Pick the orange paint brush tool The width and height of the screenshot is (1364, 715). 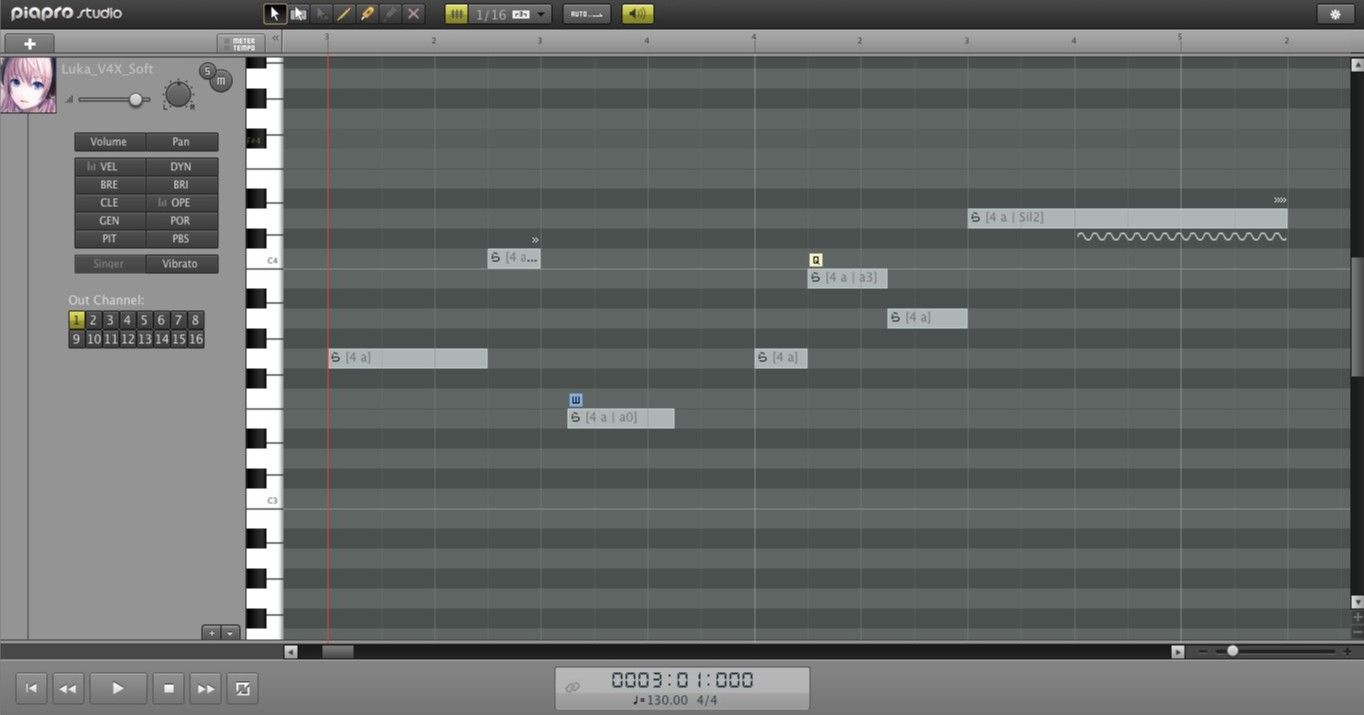(x=367, y=14)
